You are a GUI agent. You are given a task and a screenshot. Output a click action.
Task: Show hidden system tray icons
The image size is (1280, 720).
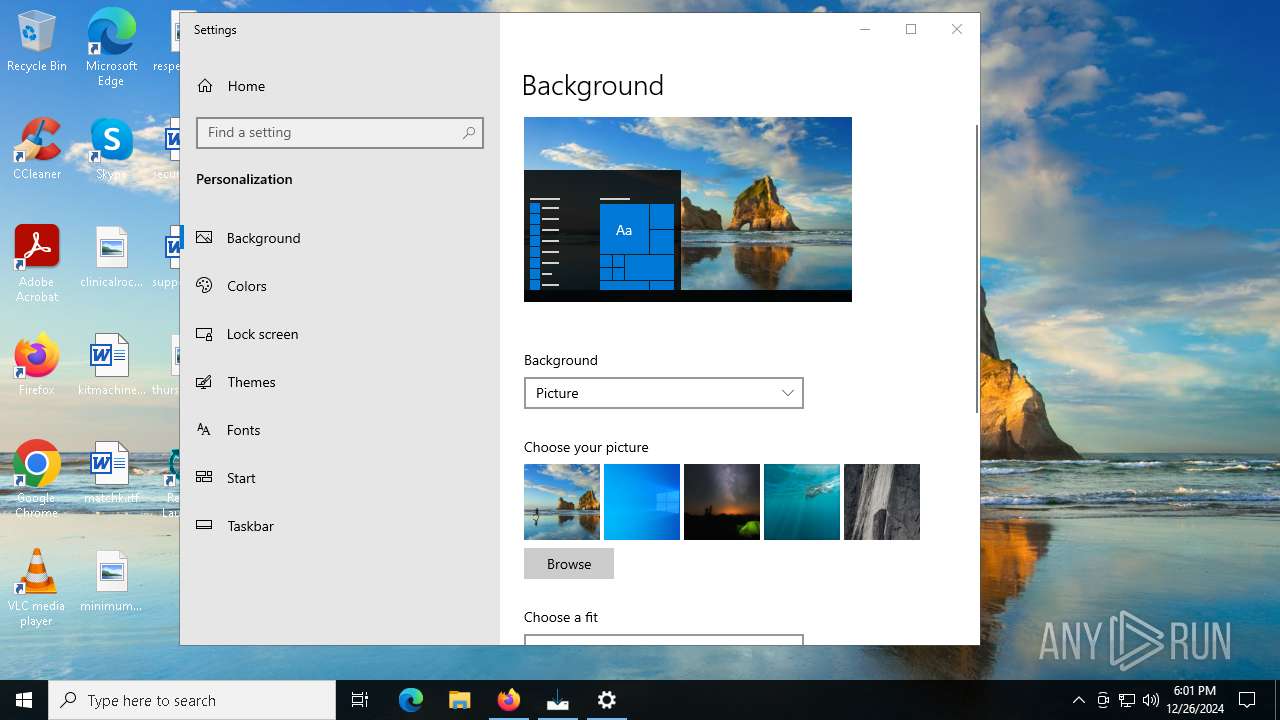click(1079, 700)
